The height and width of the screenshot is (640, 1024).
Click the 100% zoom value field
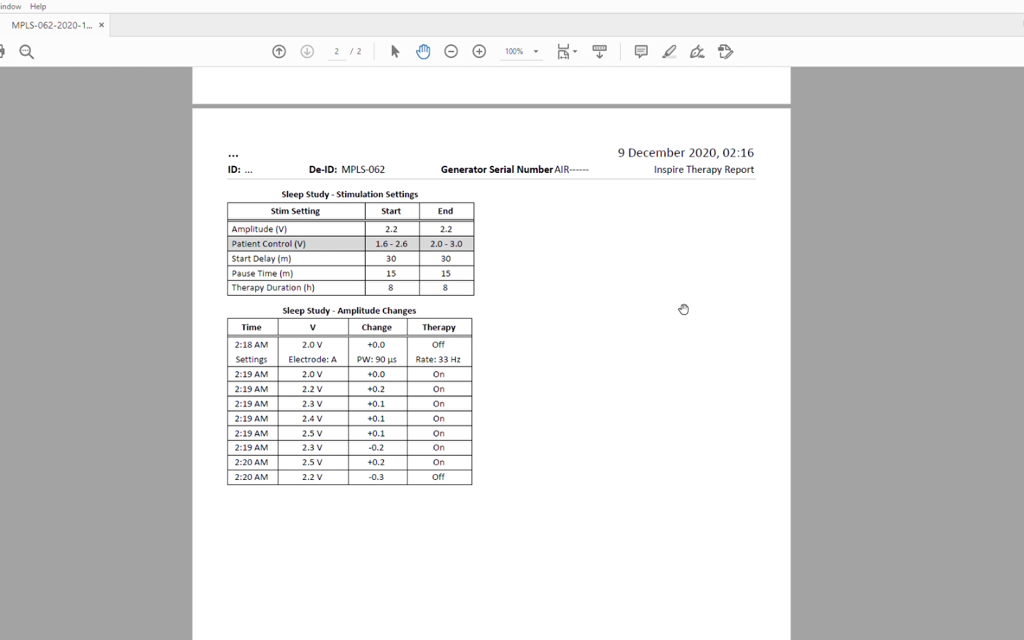[514, 52]
